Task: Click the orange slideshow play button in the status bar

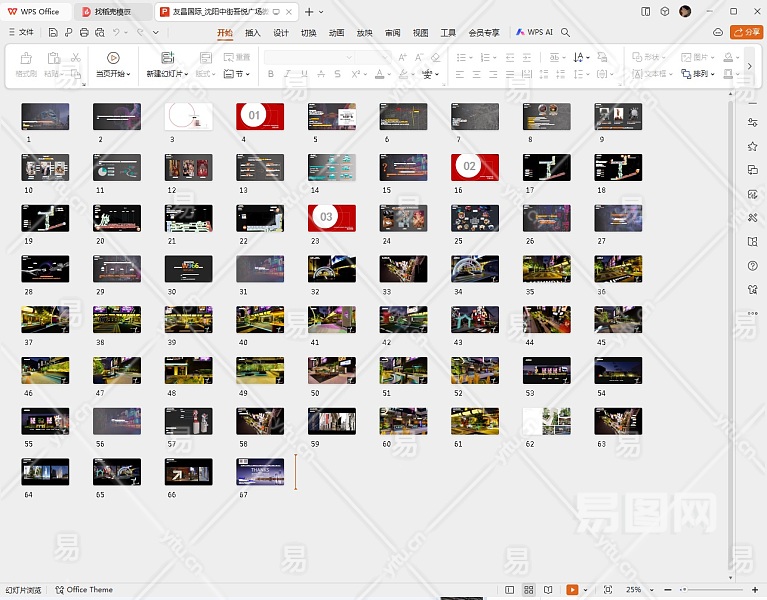Action: [572, 590]
